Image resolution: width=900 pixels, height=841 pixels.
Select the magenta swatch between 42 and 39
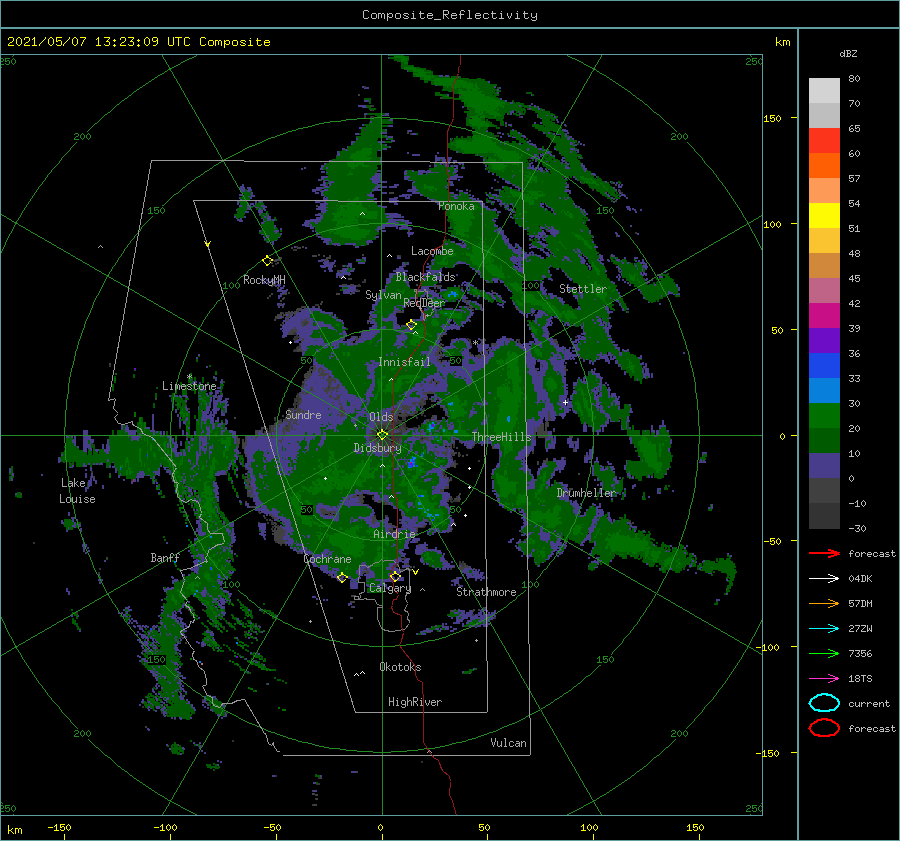click(824, 315)
